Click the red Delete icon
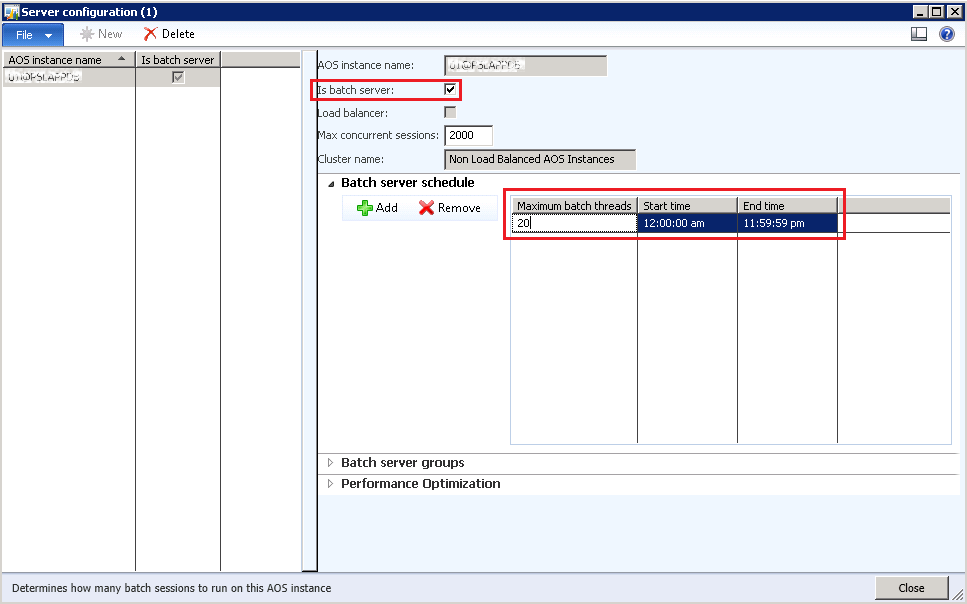 (150, 34)
